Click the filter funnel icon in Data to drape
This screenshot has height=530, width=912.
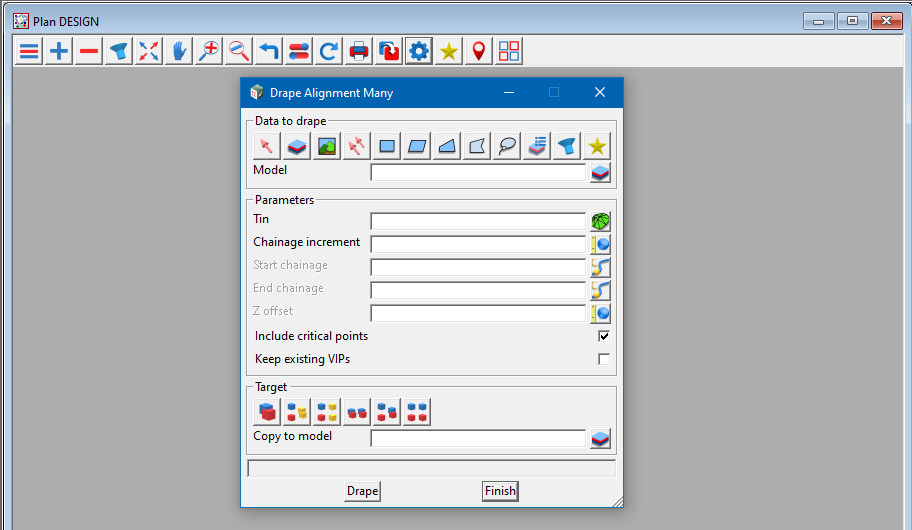click(567, 146)
